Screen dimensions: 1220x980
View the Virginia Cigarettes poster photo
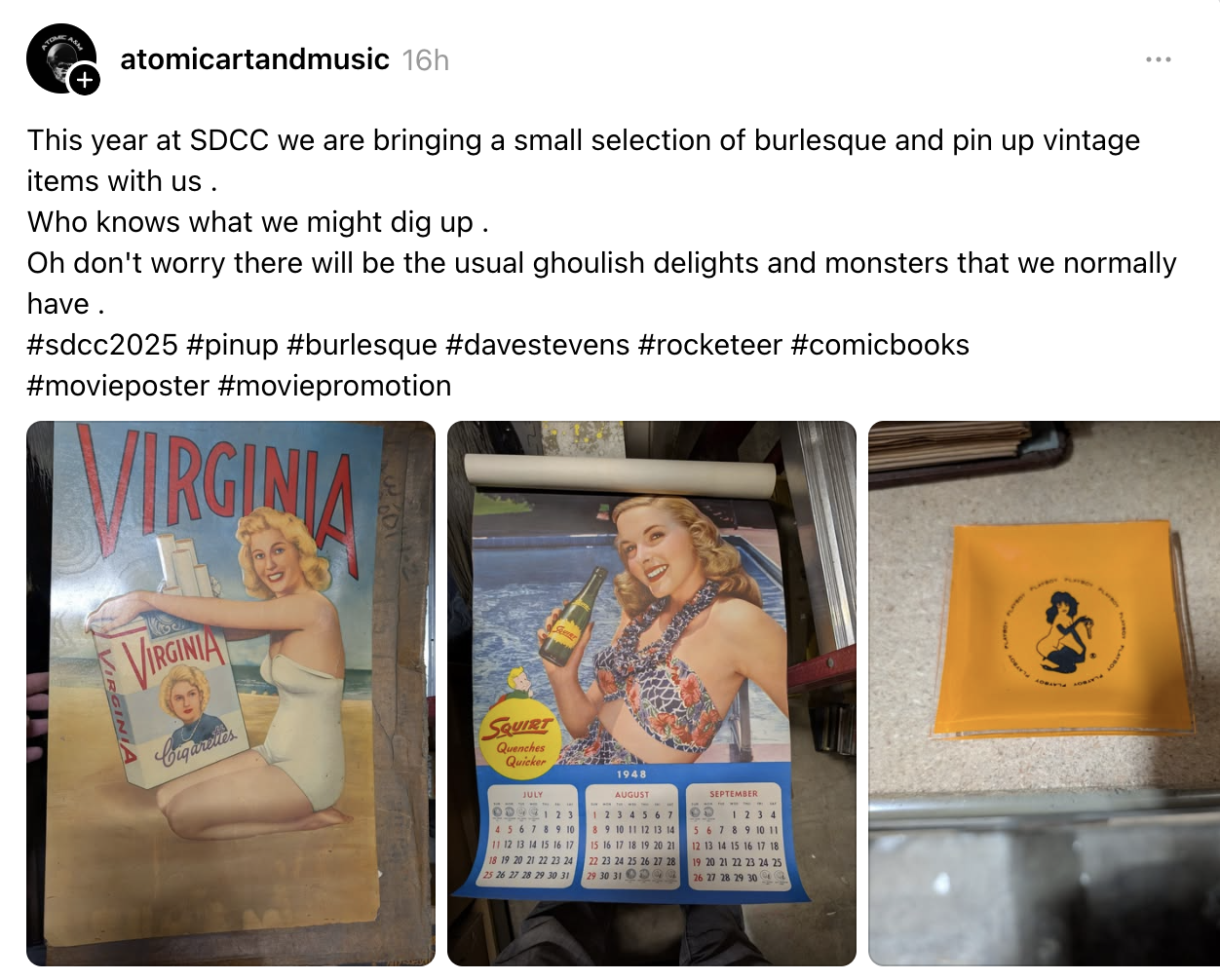point(231,694)
